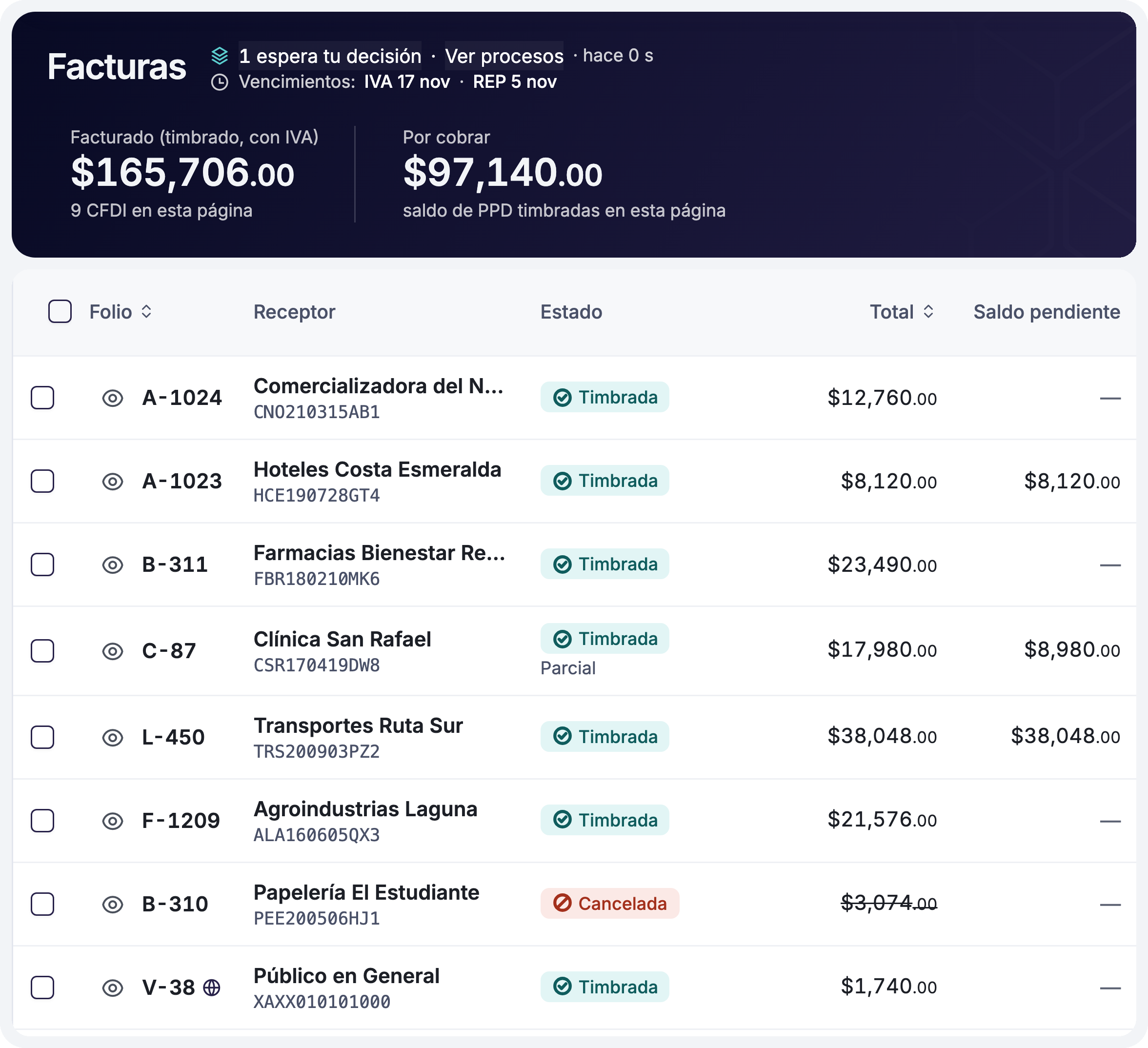Click the eye icon beside F-1209
The image size is (1148, 1048).
(x=113, y=821)
